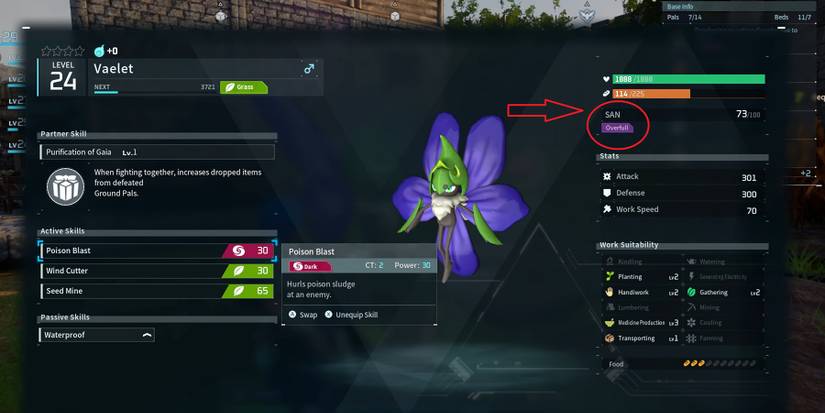Click the Handiwork hand icon
825x413 pixels.
click(610, 292)
